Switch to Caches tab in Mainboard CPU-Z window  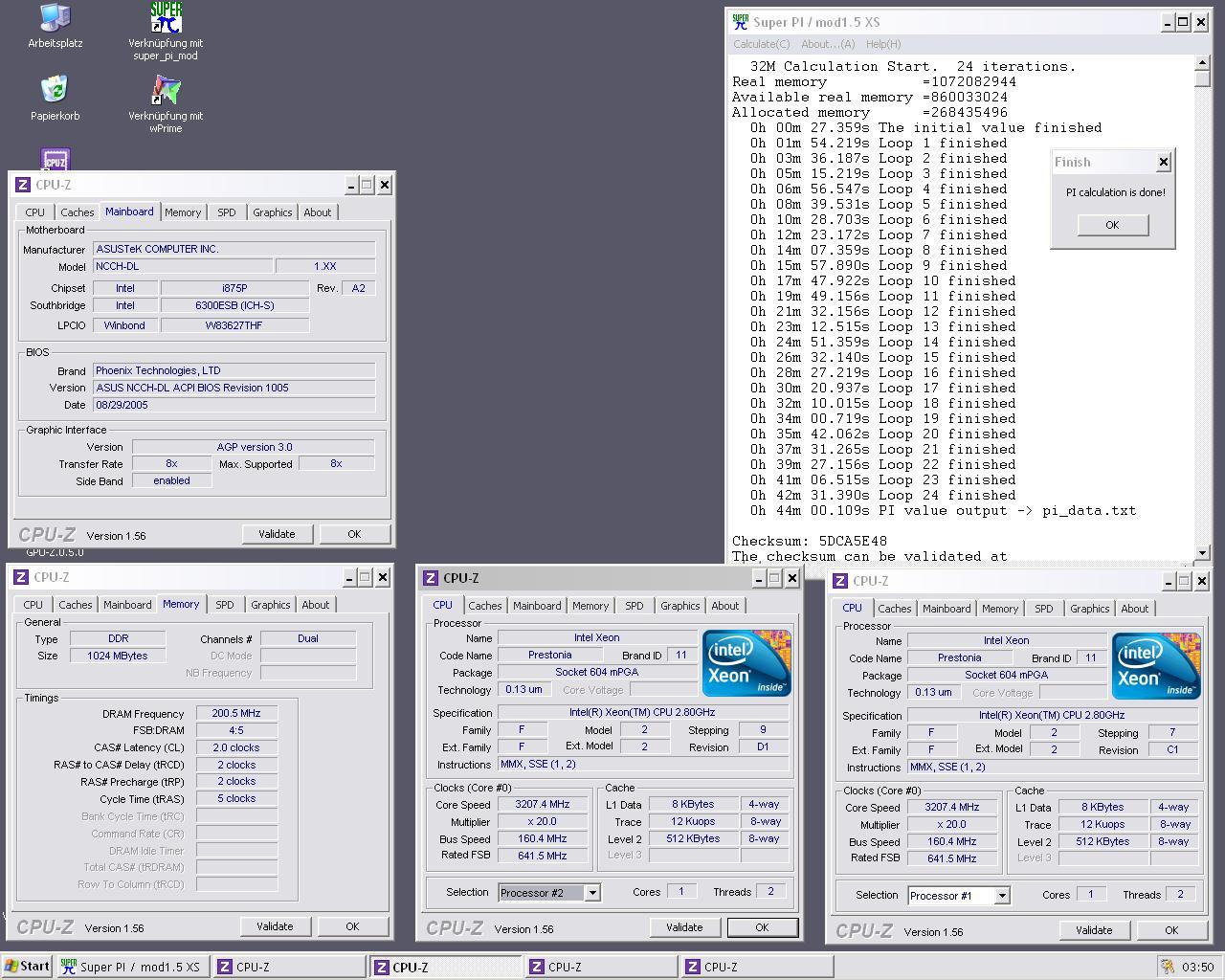77,212
